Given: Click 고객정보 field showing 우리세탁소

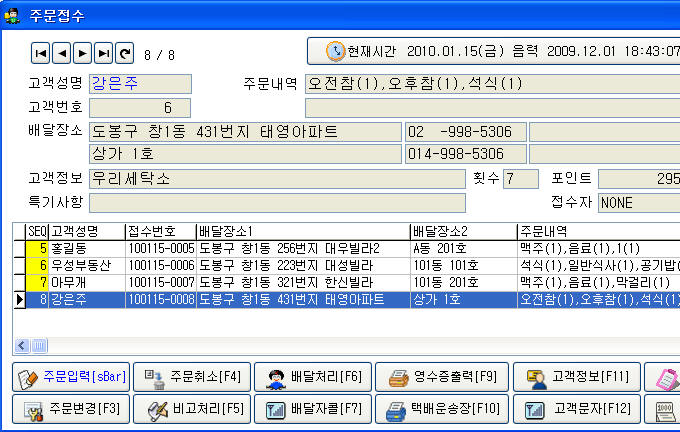Looking at the screenshot, I should tap(278, 179).
